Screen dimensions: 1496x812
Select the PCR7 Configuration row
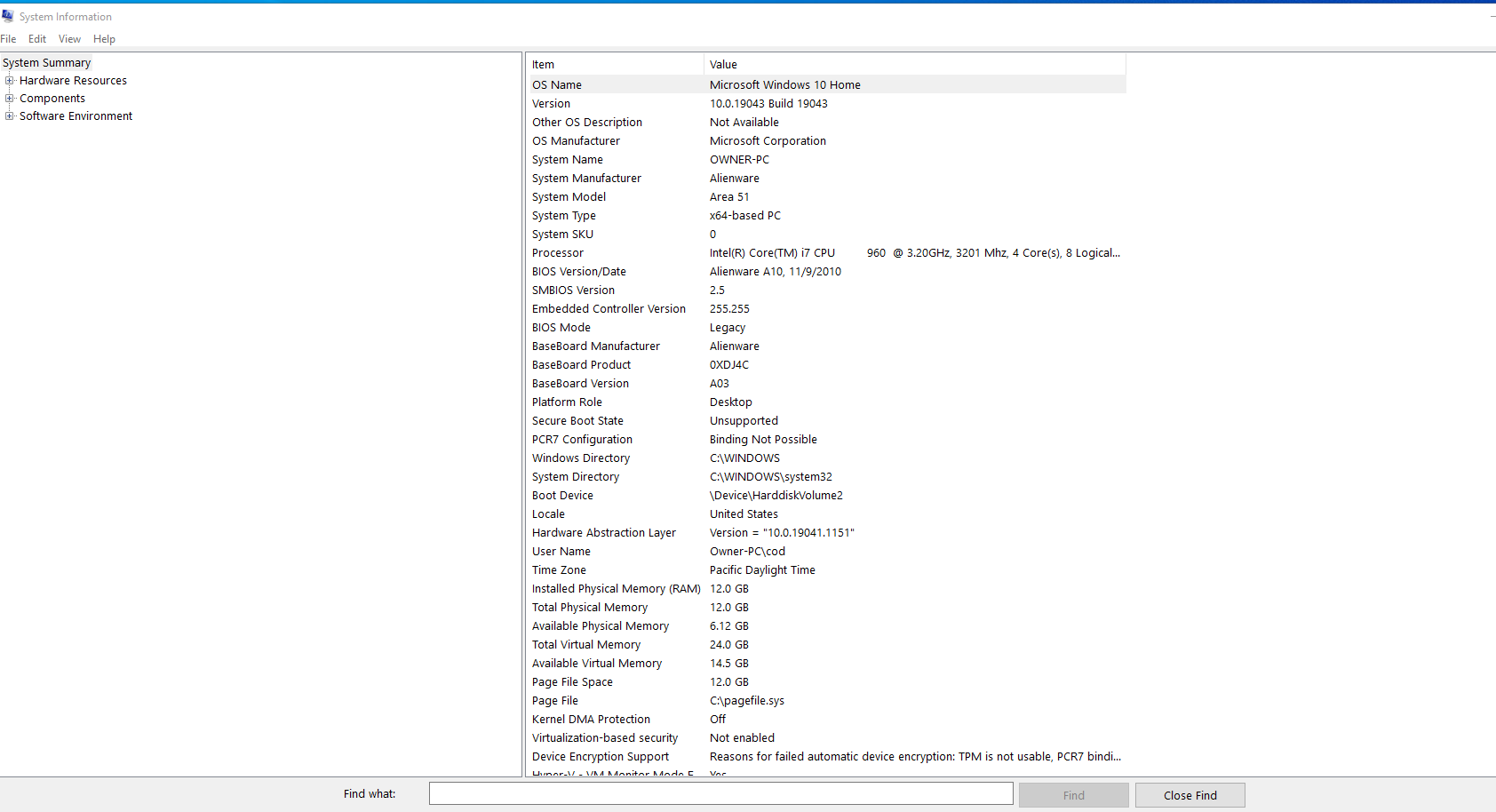(x=827, y=440)
